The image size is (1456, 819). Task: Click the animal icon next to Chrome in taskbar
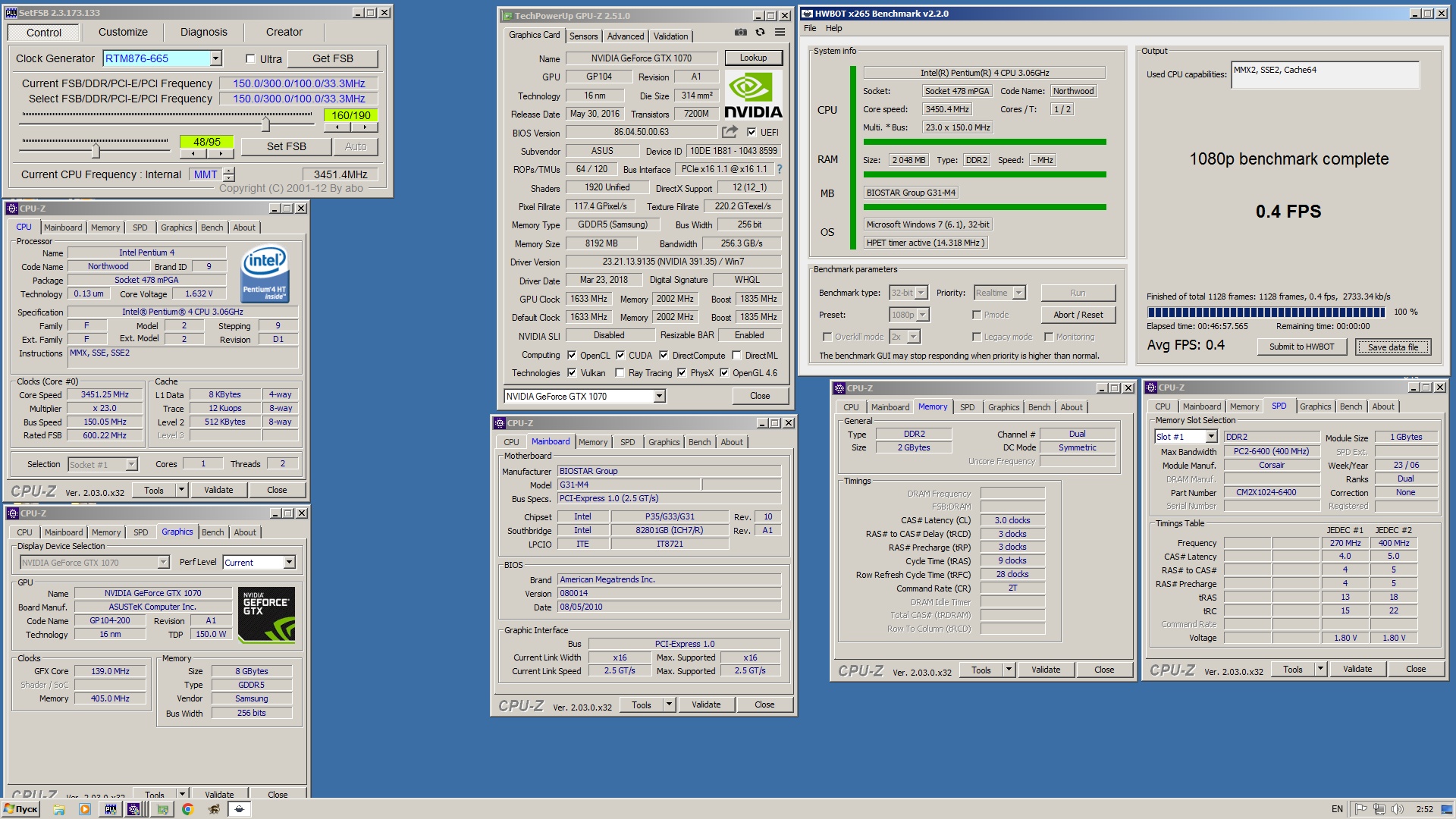coord(214,809)
